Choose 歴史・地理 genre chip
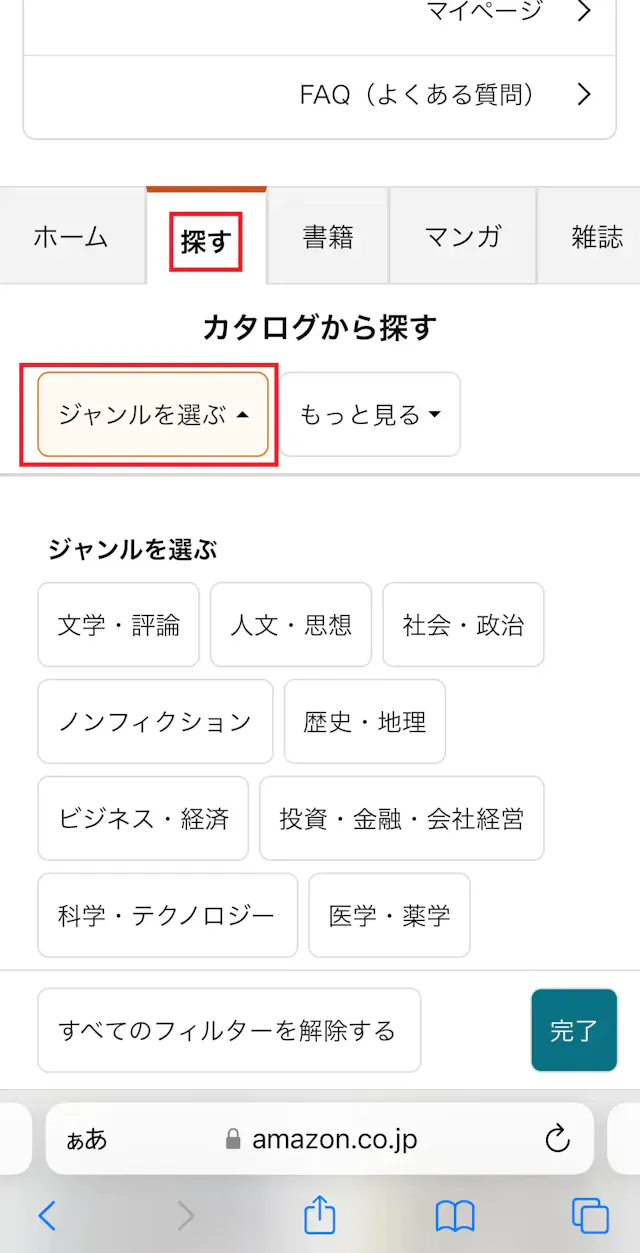This screenshot has height=1253, width=640. [365, 721]
